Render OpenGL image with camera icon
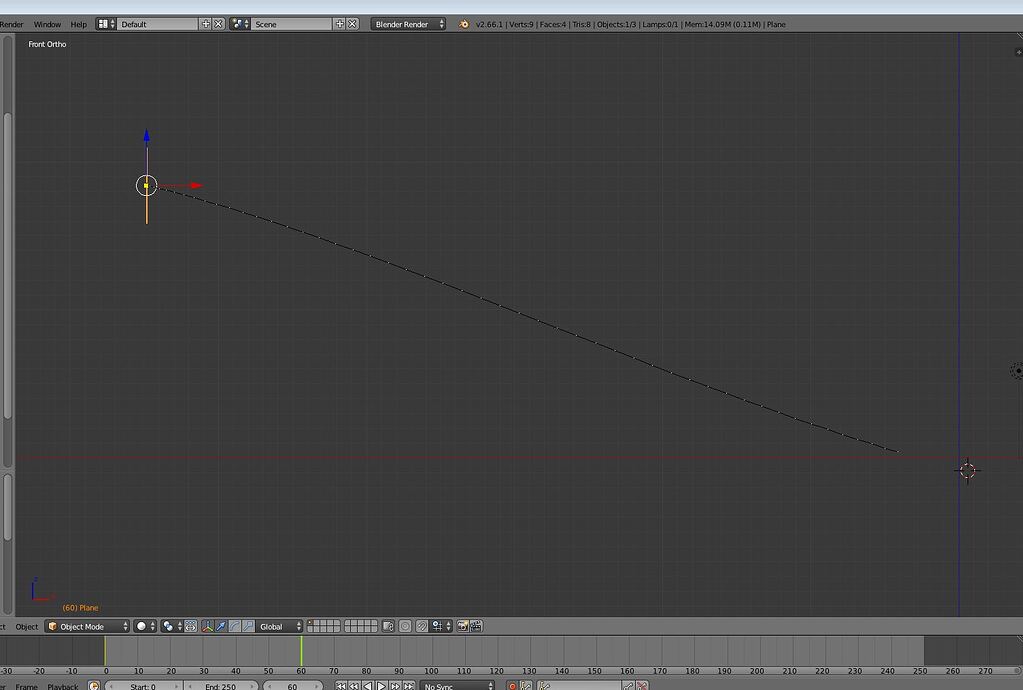This screenshot has height=690, width=1023. [463, 627]
